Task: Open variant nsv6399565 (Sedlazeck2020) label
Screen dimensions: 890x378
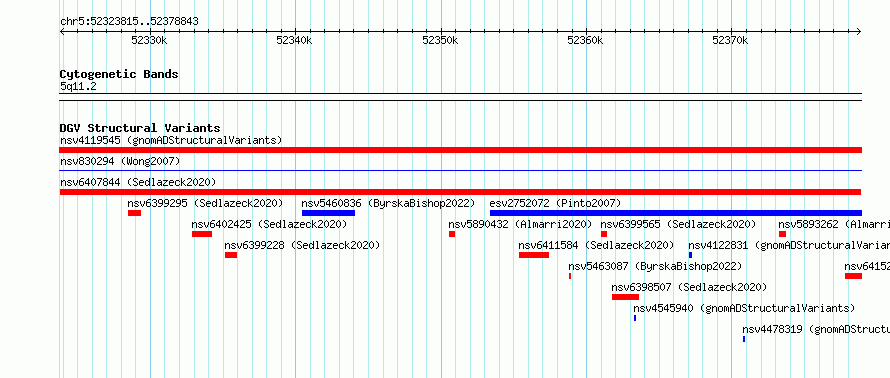Action: tap(678, 224)
